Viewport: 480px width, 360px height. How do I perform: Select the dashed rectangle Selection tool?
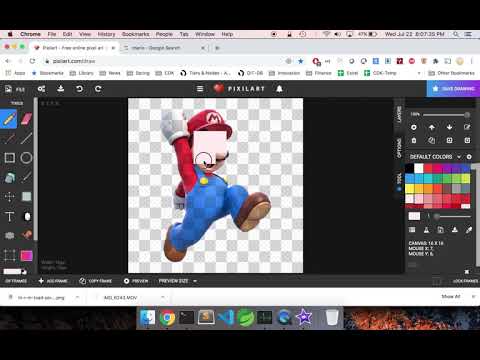point(9,256)
